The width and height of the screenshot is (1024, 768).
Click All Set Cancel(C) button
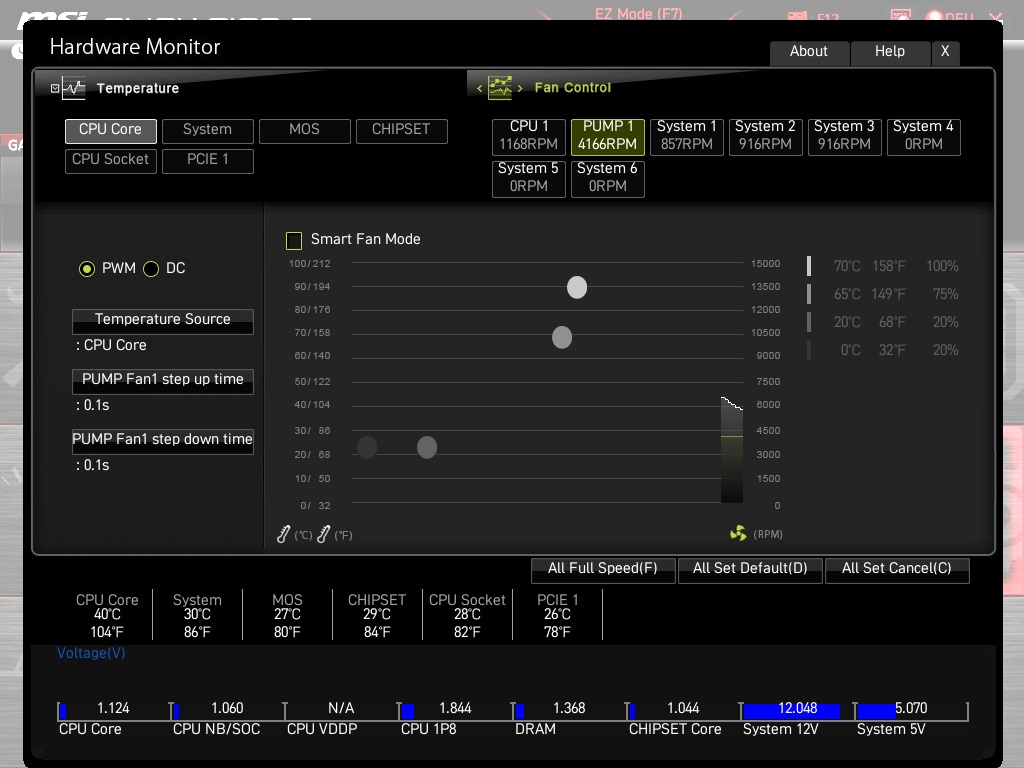(x=897, y=569)
